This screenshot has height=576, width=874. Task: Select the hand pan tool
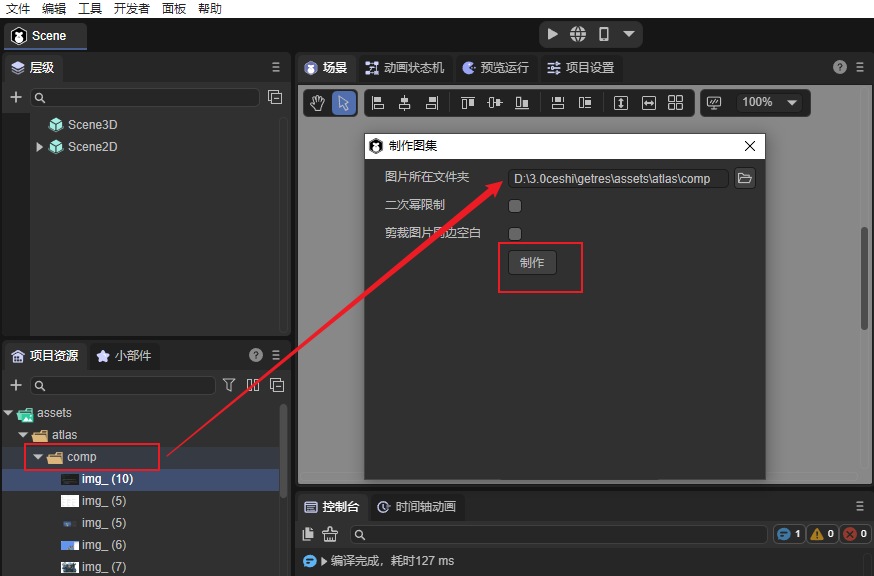pyautogui.click(x=318, y=103)
